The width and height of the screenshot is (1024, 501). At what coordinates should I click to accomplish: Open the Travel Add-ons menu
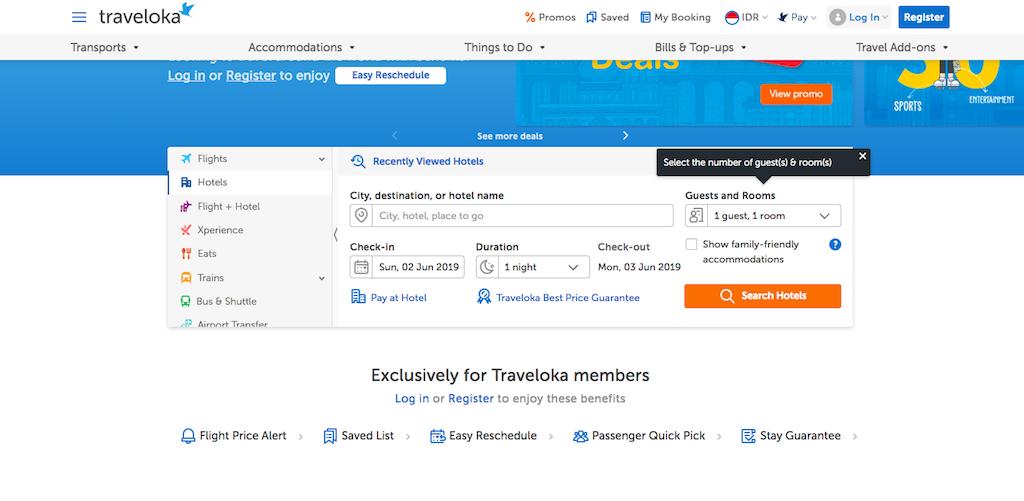[902, 47]
